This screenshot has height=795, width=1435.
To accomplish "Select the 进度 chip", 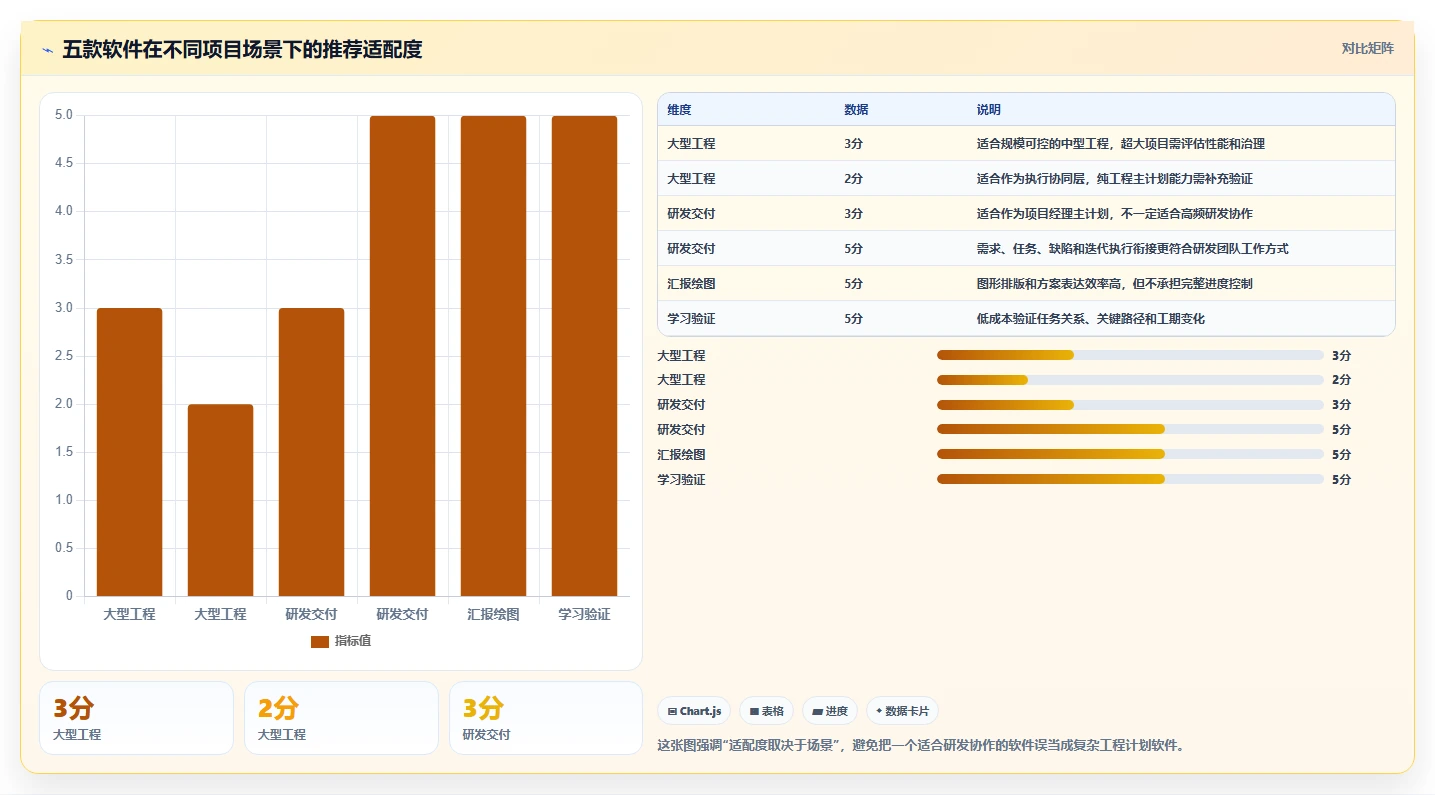I will coord(830,711).
